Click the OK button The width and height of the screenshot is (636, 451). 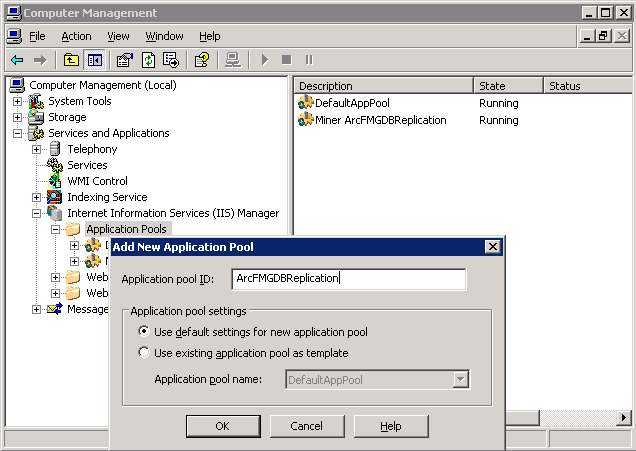(x=222, y=426)
